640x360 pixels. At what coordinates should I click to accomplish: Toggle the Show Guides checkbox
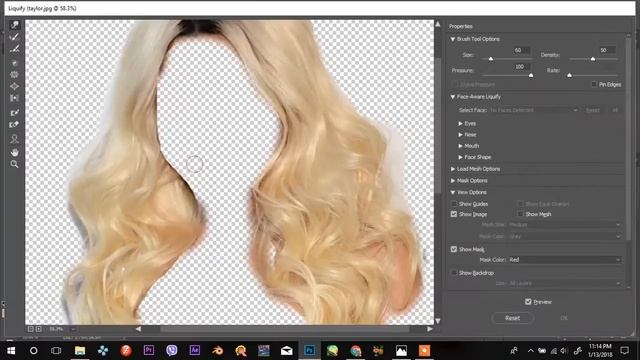(x=454, y=203)
